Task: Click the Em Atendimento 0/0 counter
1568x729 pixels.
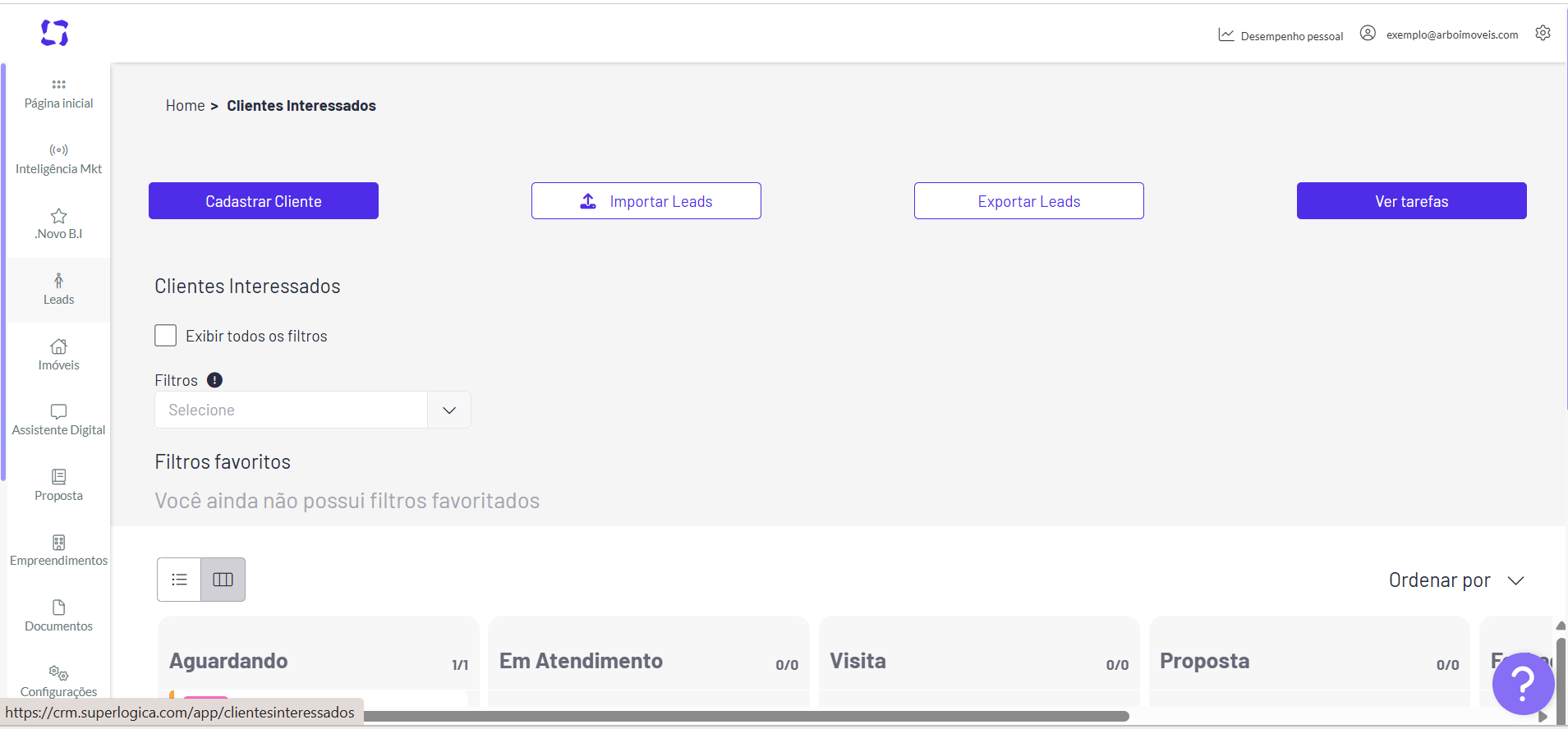Action: coord(787,665)
